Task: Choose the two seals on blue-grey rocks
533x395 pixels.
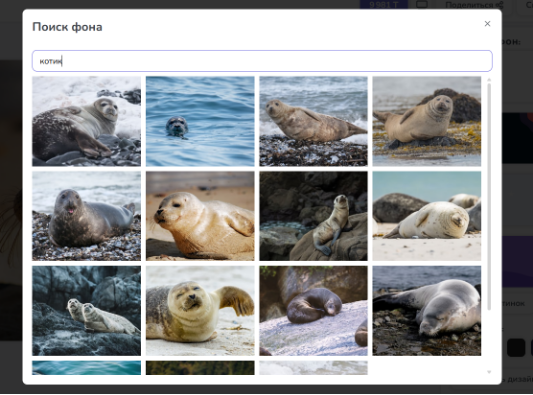Action: click(x=86, y=311)
